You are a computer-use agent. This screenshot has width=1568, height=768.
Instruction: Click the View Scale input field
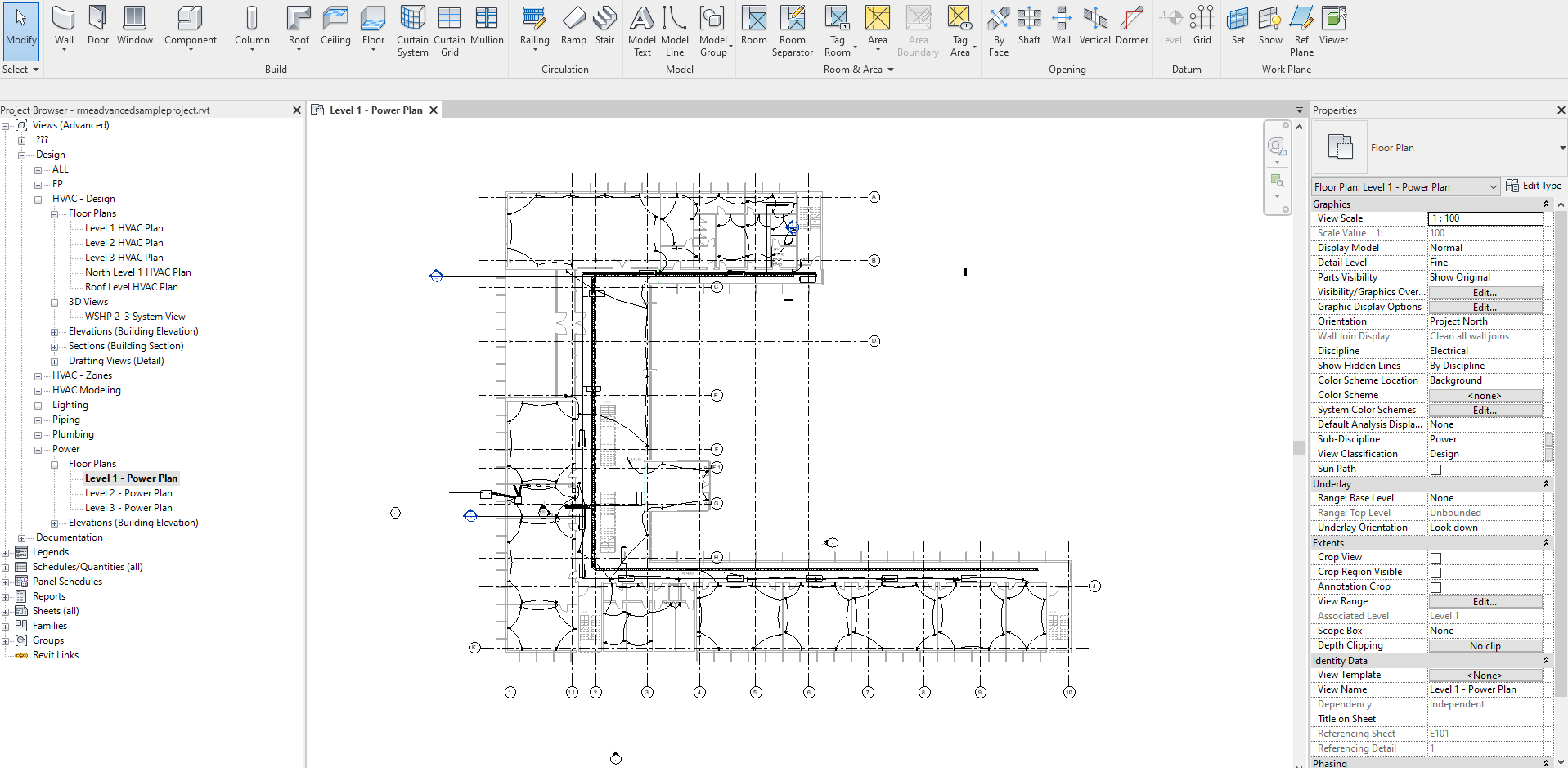(x=1485, y=218)
